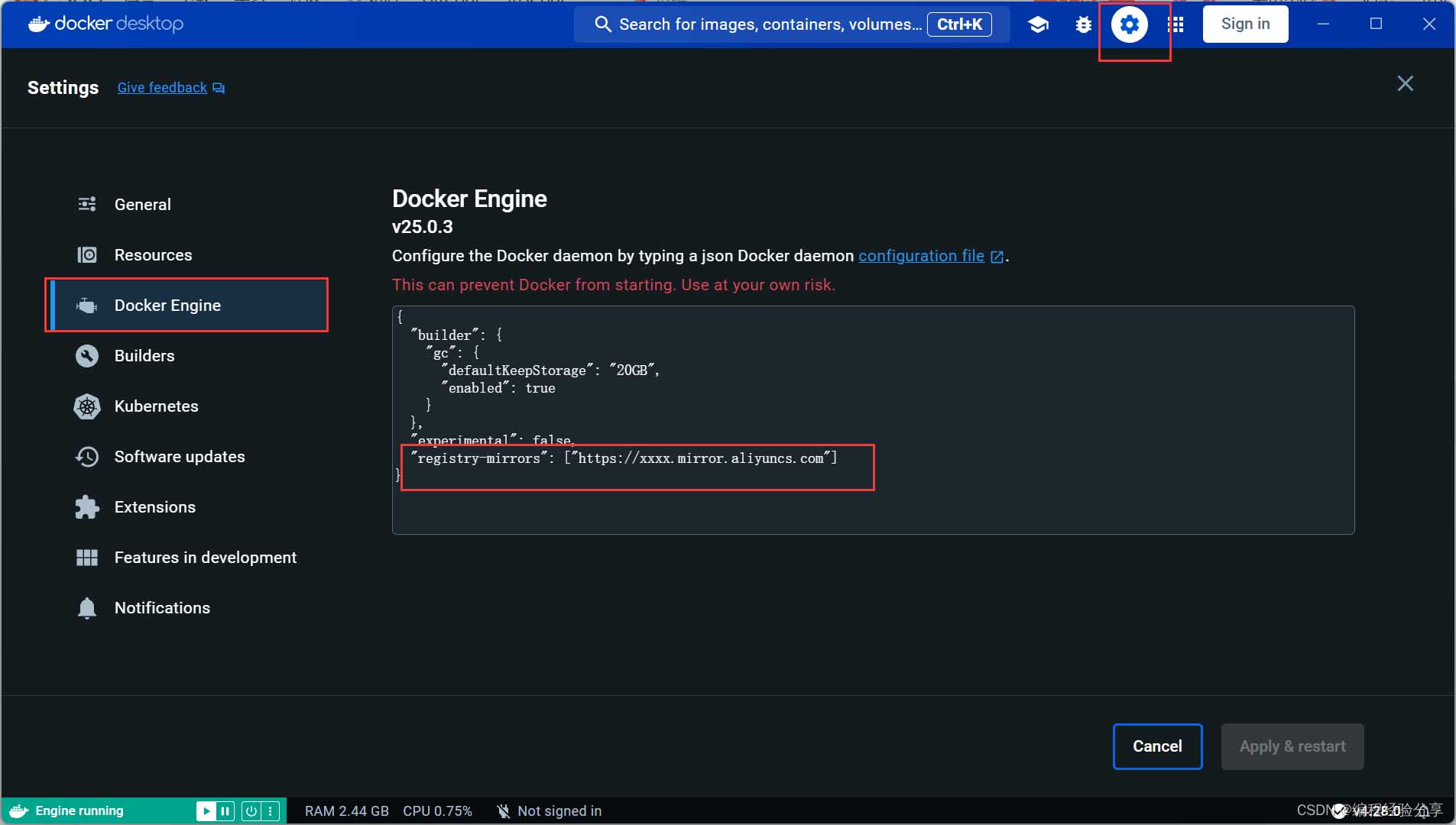Open the daemon configuration file link
1456x825 pixels.
tap(921, 256)
